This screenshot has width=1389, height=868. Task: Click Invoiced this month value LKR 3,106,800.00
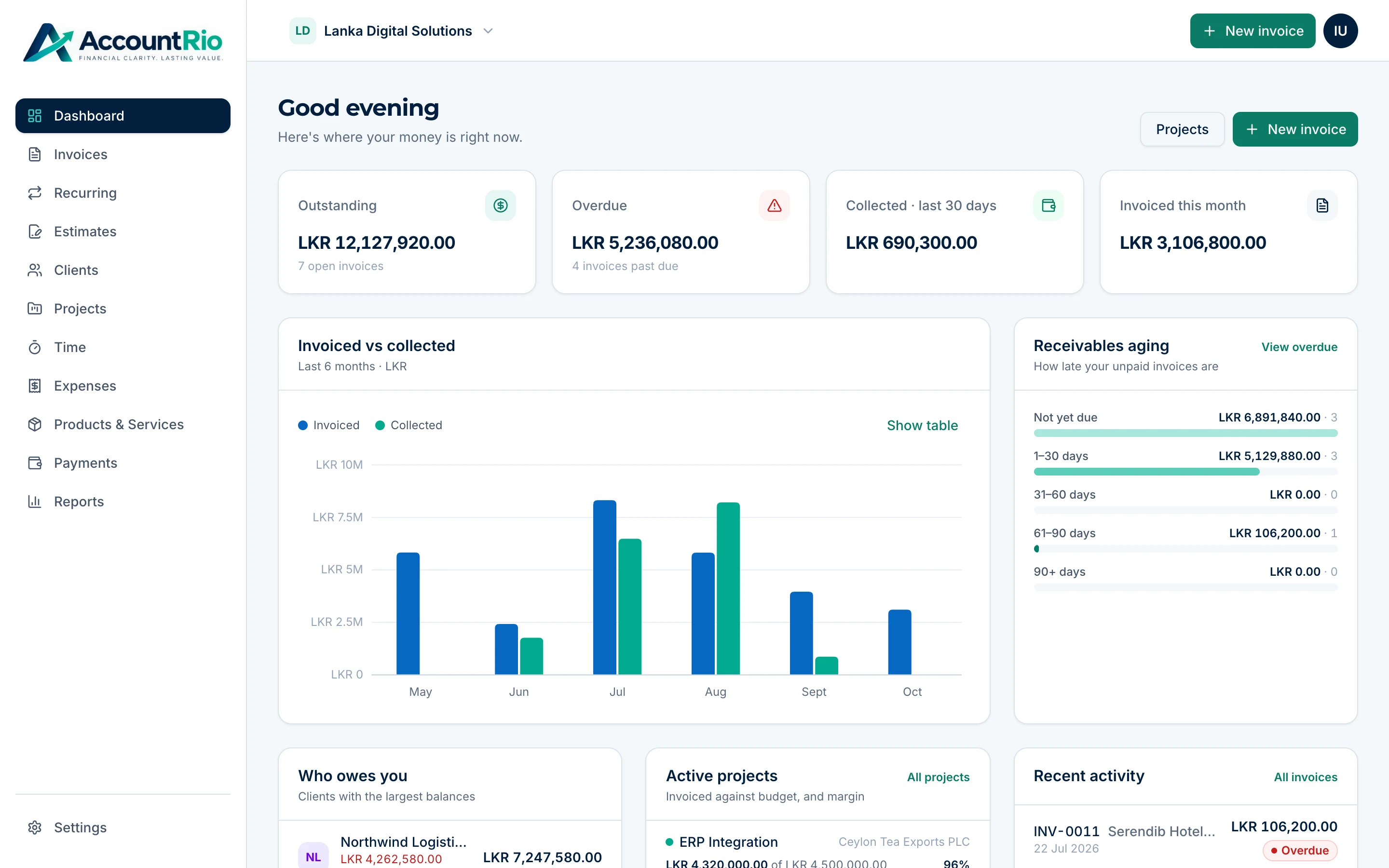[1193, 243]
